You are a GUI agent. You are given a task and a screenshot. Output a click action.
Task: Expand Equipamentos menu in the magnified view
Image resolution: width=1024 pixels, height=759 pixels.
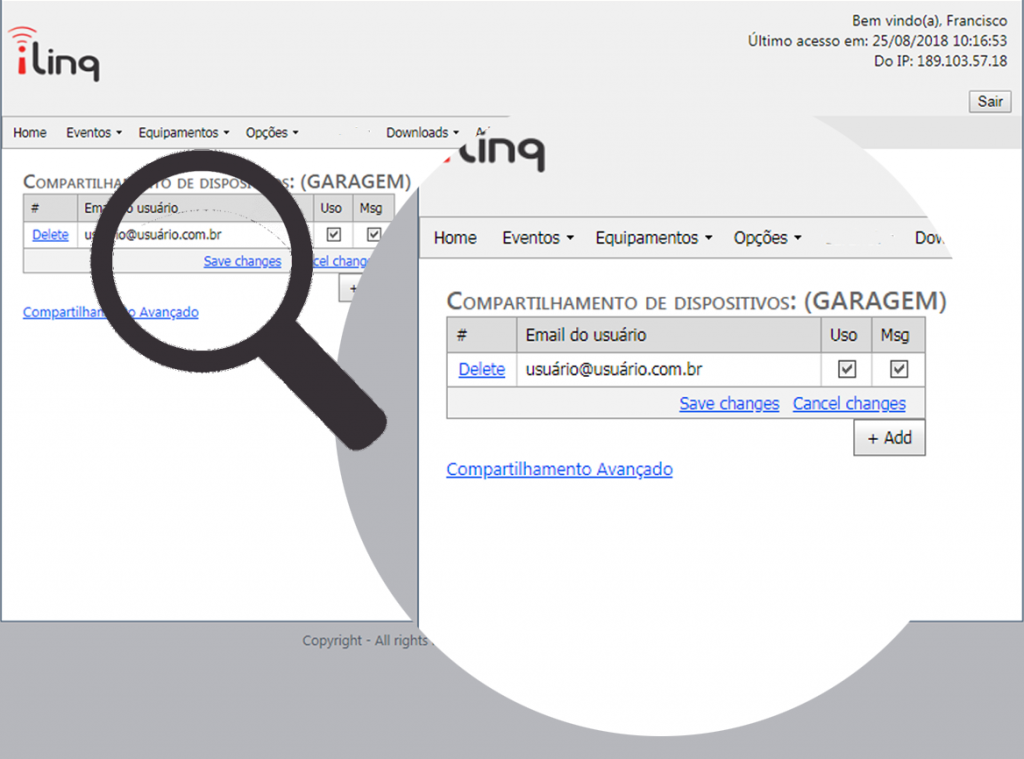click(x=653, y=238)
